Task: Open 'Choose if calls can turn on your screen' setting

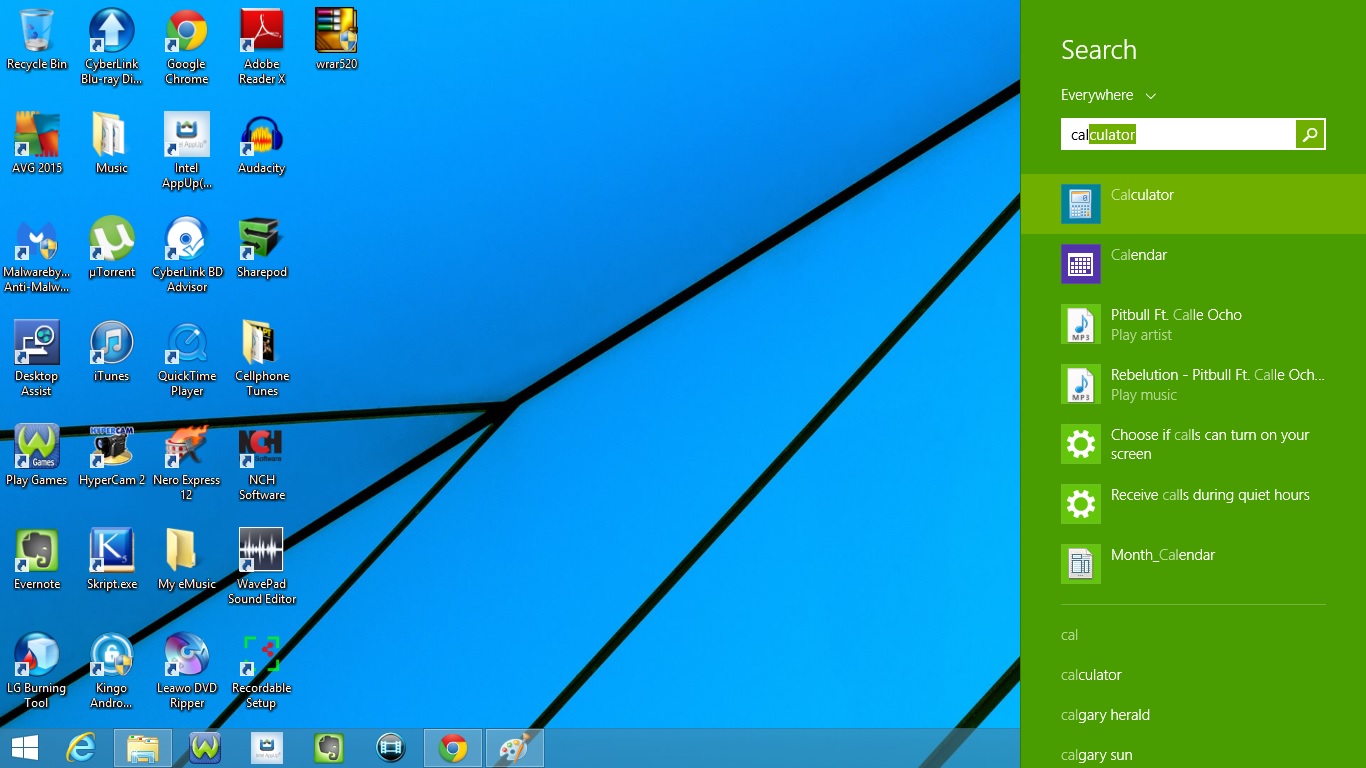Action: point(1193,444)
